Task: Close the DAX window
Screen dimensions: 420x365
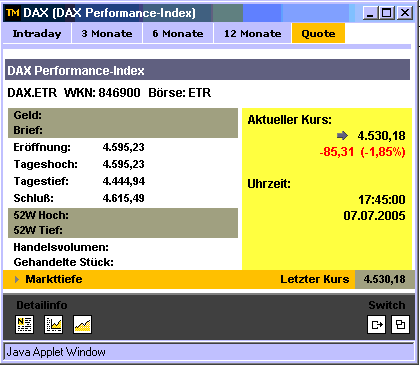Action: coord(405,13)
